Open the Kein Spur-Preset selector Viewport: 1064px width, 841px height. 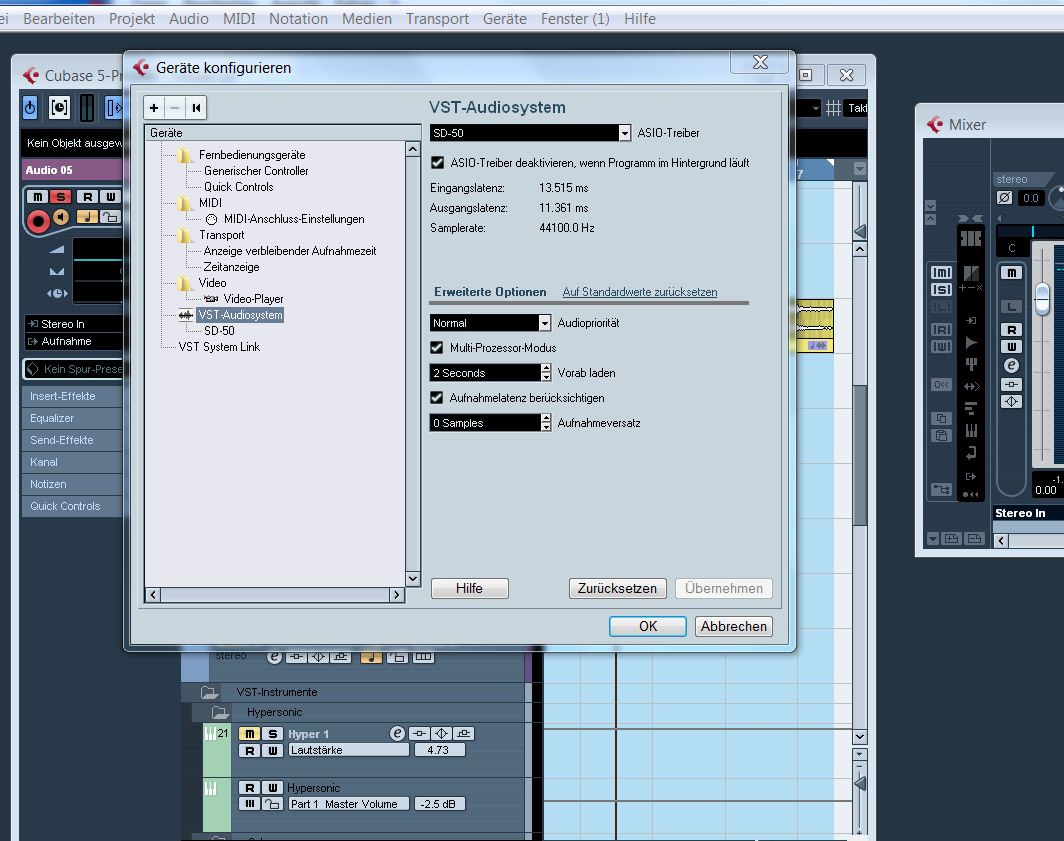73,369
